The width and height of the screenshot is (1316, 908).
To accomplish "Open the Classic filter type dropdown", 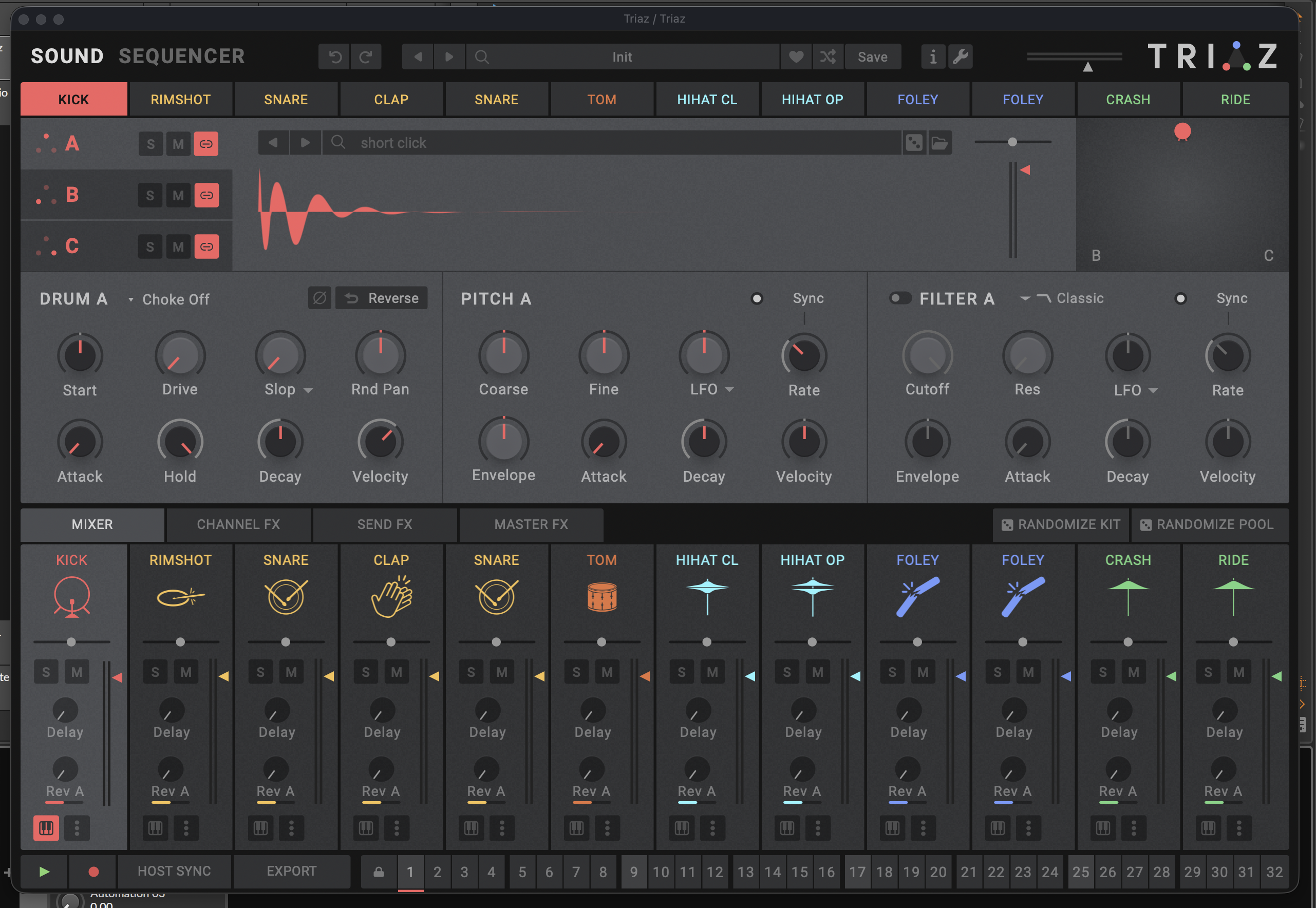I will pos(1062,298).
